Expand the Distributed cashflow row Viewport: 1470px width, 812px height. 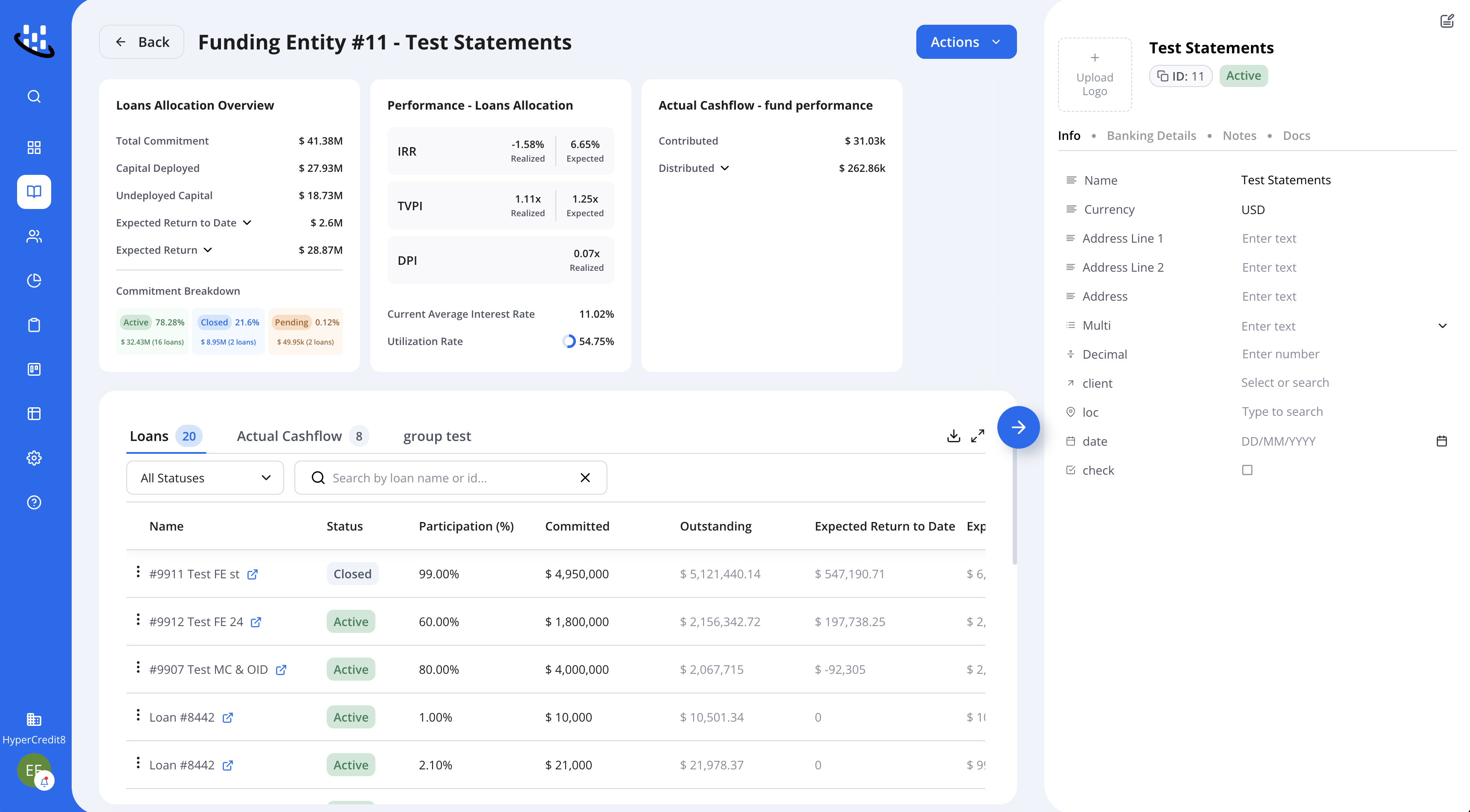725,168
